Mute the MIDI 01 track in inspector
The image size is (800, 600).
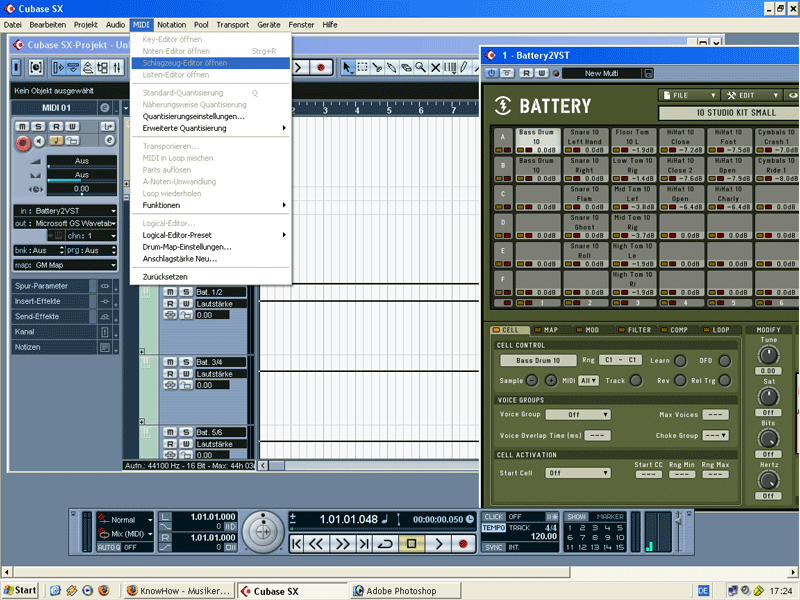pos(22,127)
